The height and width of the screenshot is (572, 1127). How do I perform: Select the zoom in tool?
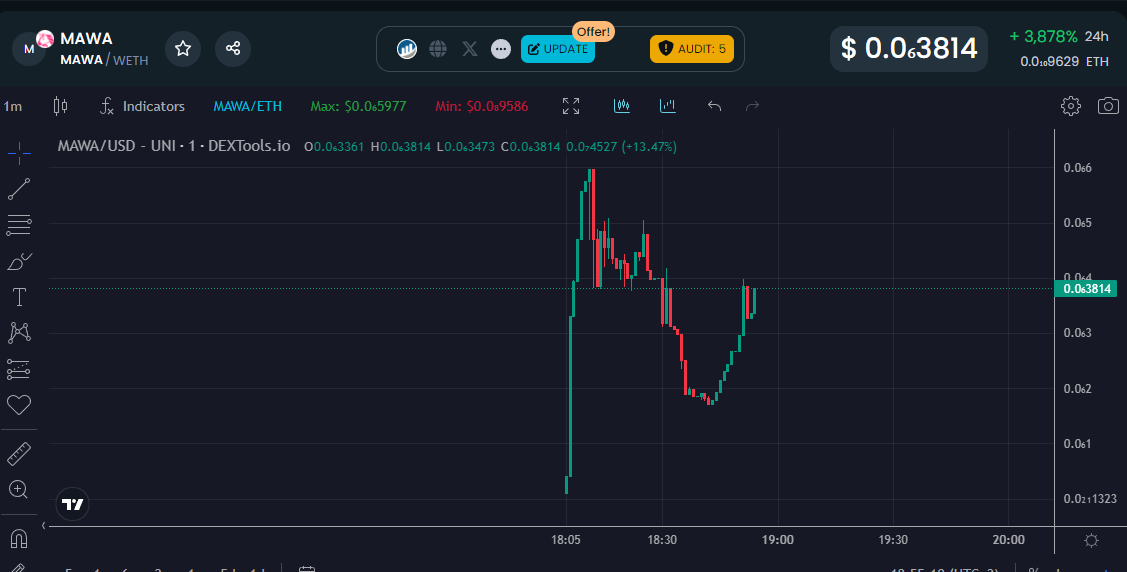click(19, 490)
